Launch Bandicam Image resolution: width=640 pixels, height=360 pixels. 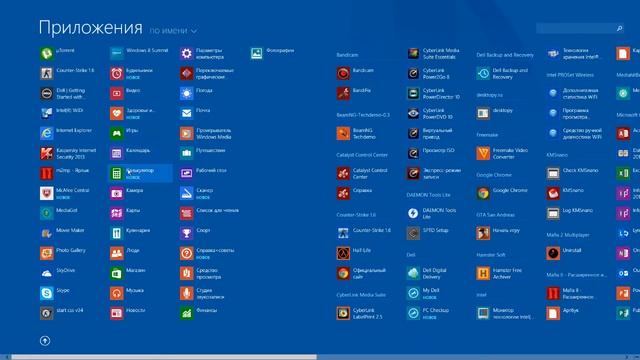tap(355, 73)
